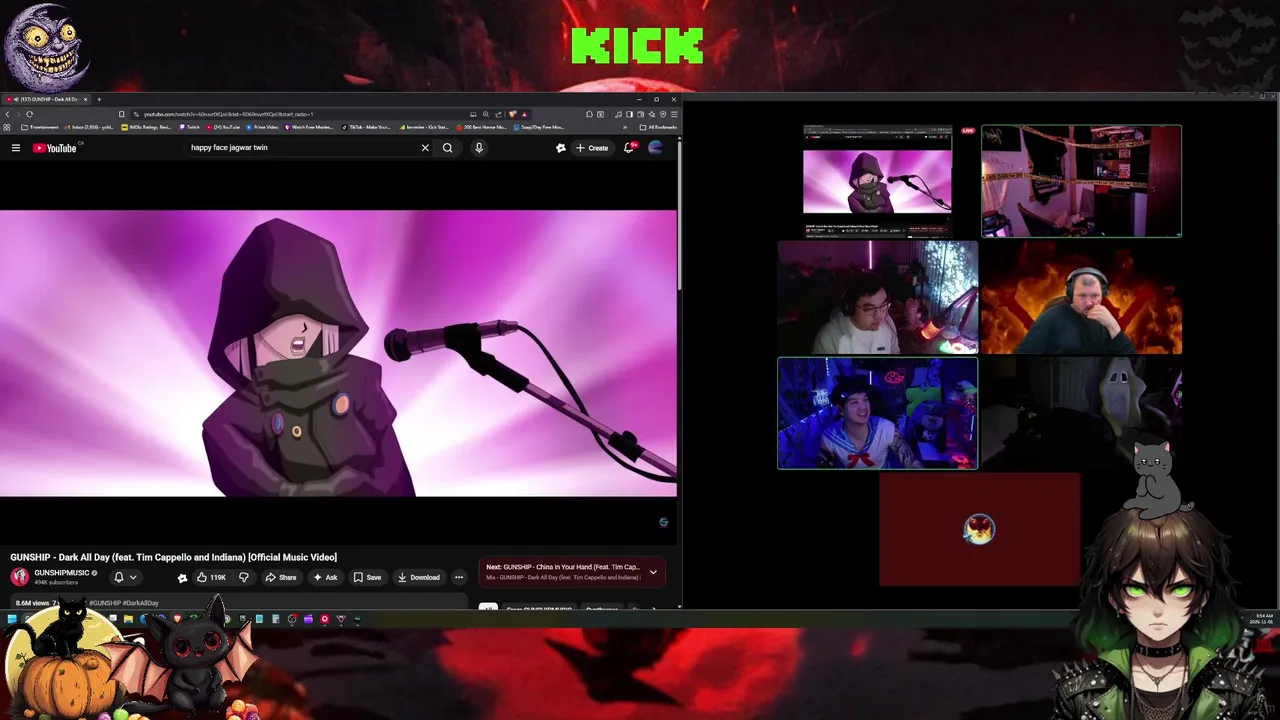Toggle channel notification bell
The image size is (1280, 720).
pos(118,577)
